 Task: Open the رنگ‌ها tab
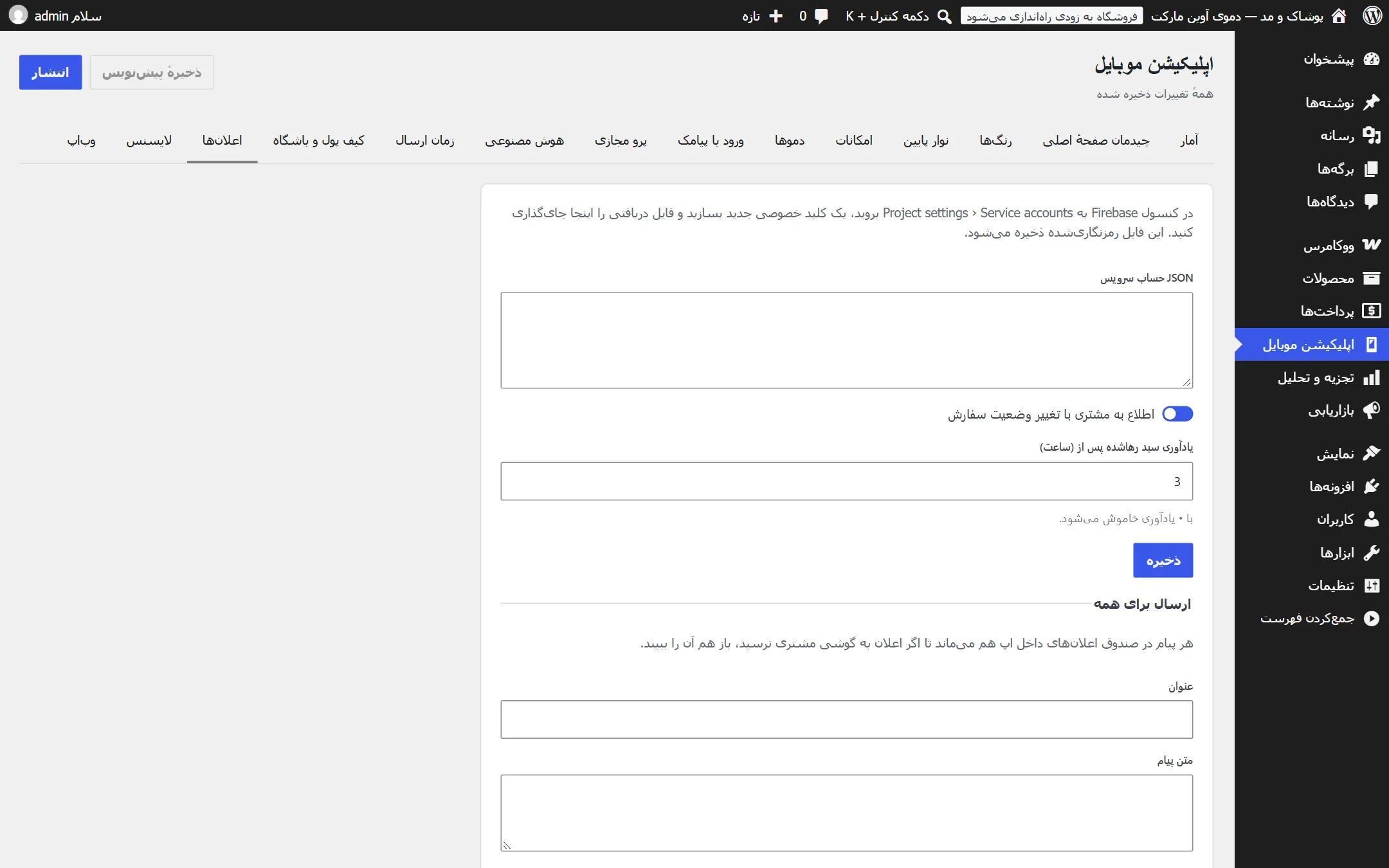click(995, 140)
